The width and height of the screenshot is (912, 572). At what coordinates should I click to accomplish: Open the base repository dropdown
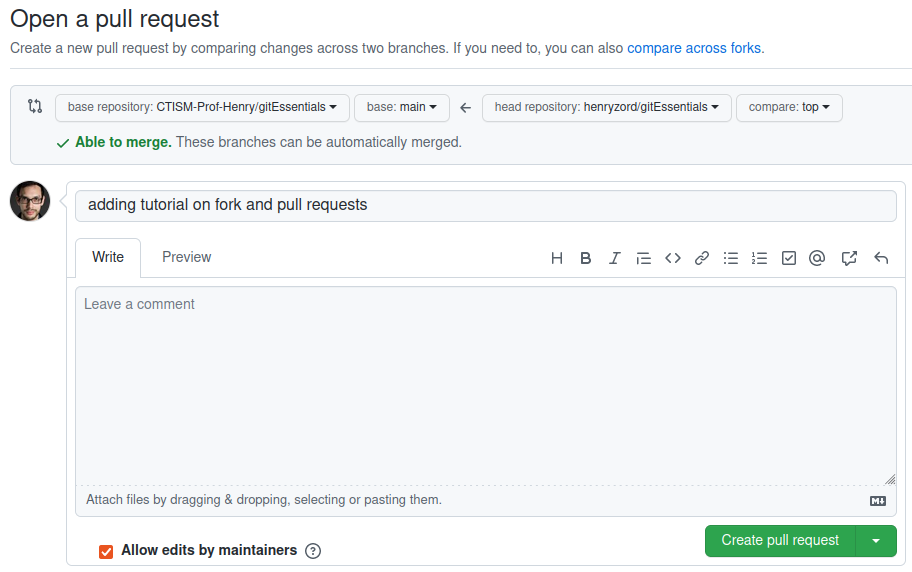coord(202,107)
